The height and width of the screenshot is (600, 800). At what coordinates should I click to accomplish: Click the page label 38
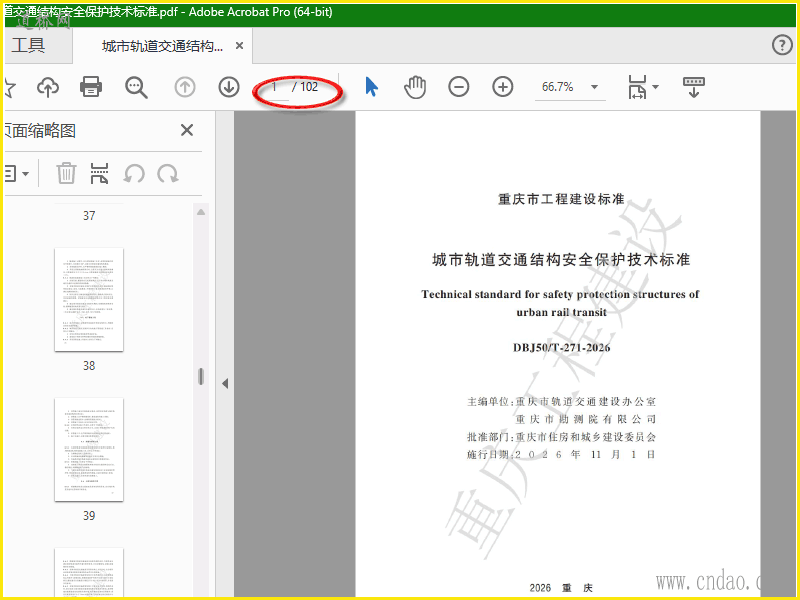point(89,366)
